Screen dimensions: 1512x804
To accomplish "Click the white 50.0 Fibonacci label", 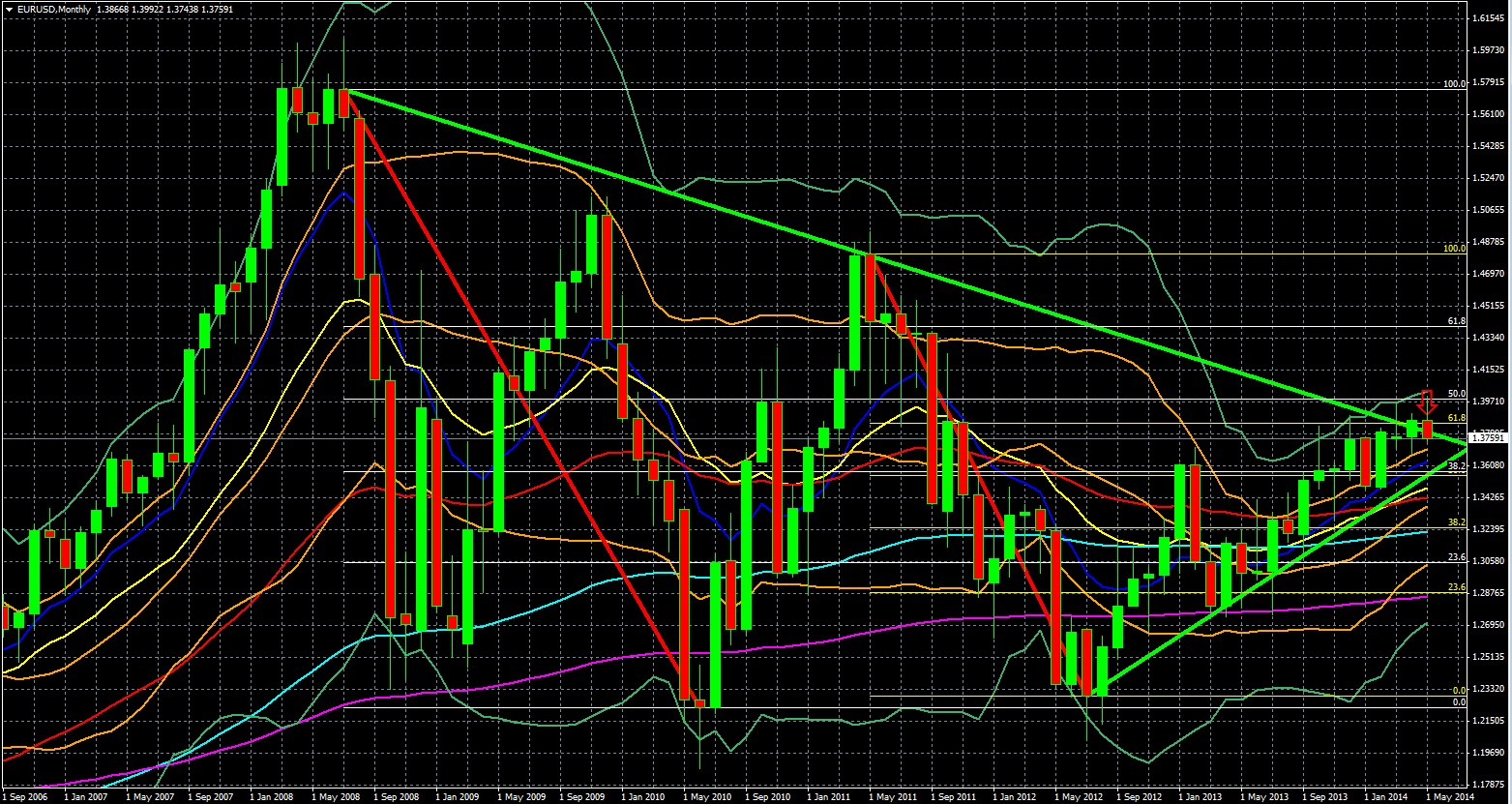I will (1456, 394).
